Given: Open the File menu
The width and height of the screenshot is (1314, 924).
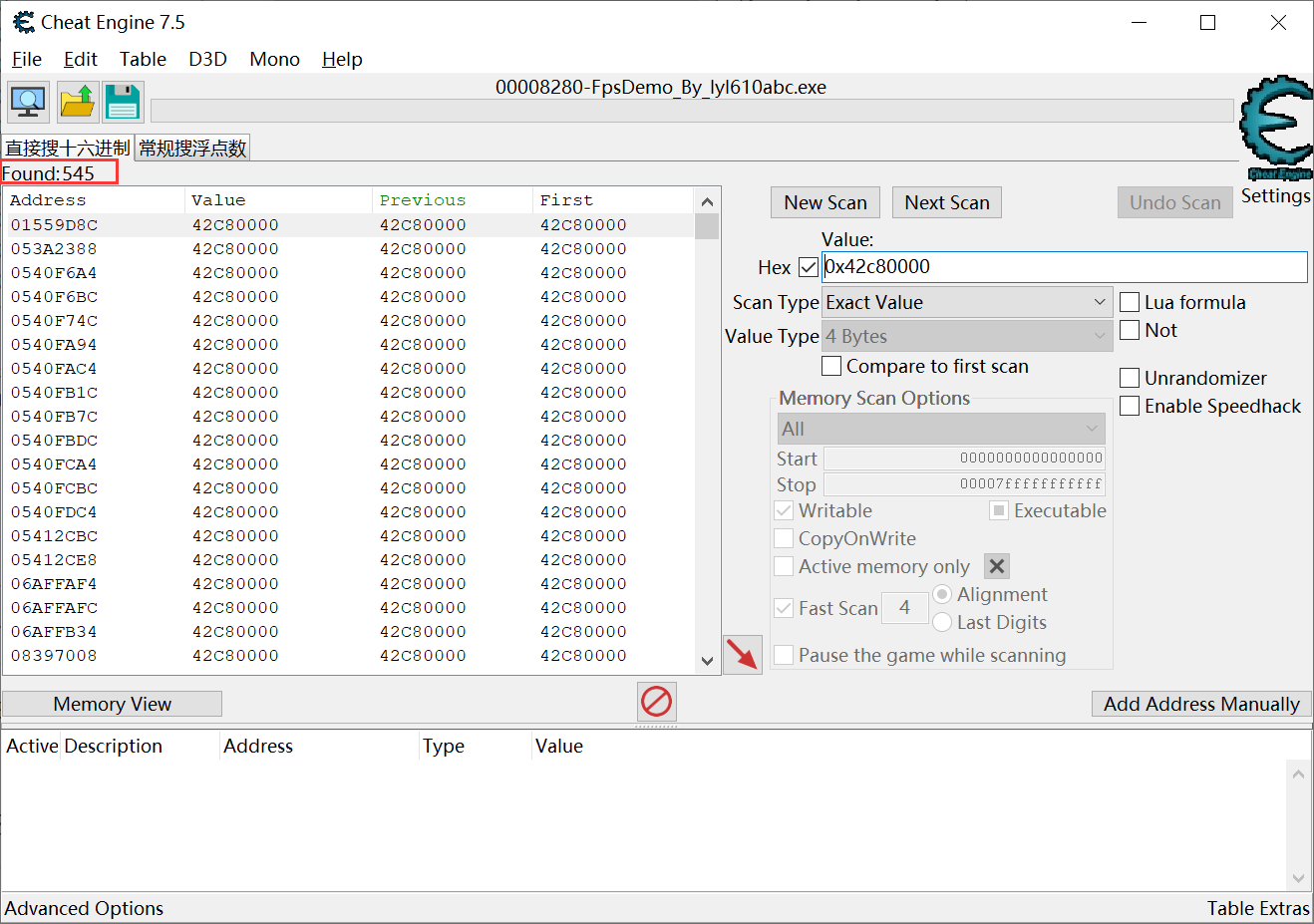Looking at the screenshot, I should (x=27, y=59).
